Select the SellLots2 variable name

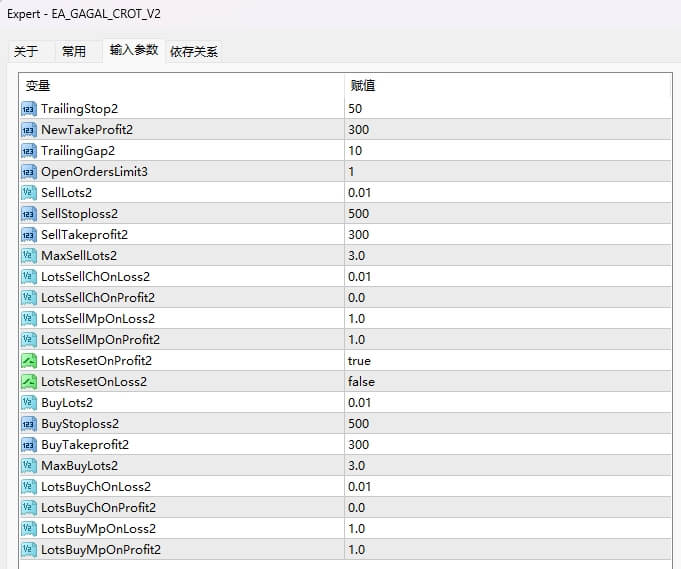(66, 192)
